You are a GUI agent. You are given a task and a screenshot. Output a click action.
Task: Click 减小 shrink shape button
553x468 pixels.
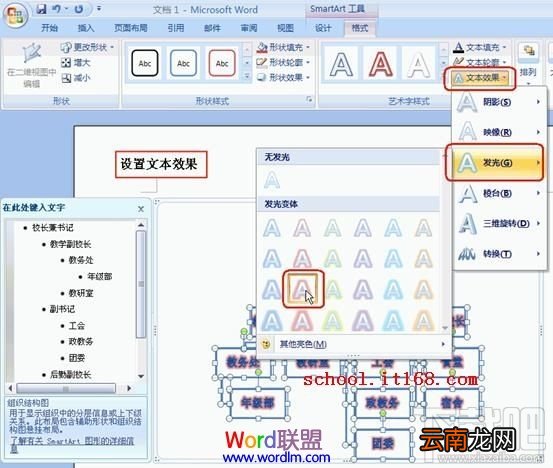(76, 78)
